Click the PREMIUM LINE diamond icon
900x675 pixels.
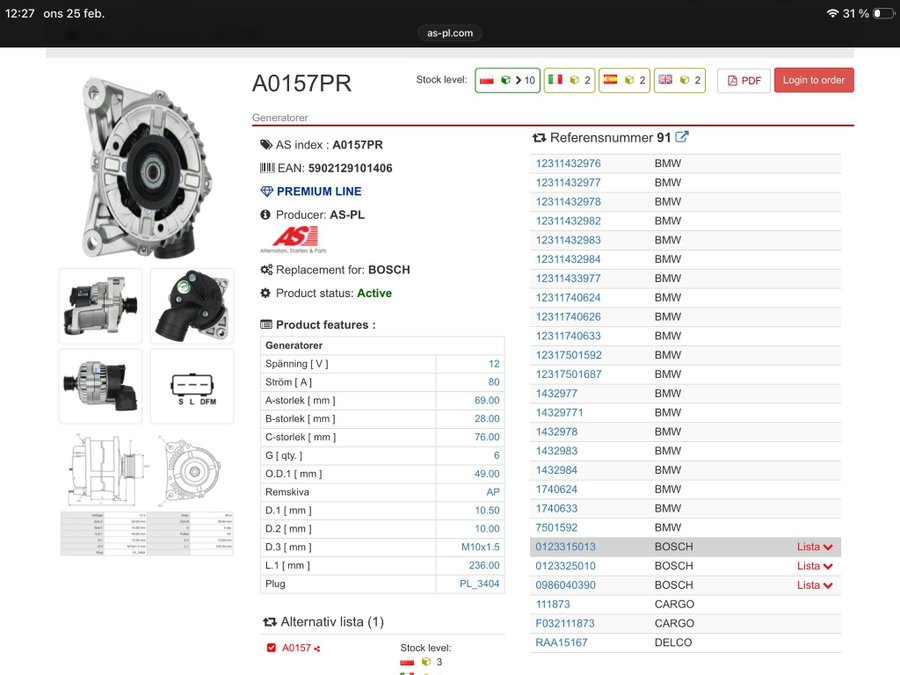(x=266, y=192)
